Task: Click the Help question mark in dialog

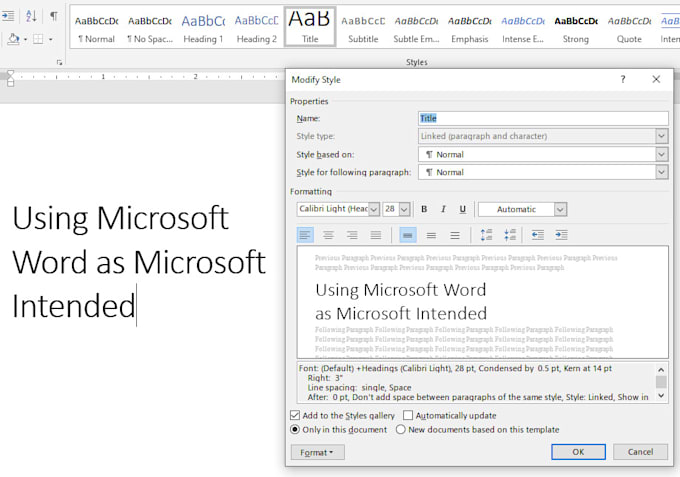Action: click(x=623, y=79)
